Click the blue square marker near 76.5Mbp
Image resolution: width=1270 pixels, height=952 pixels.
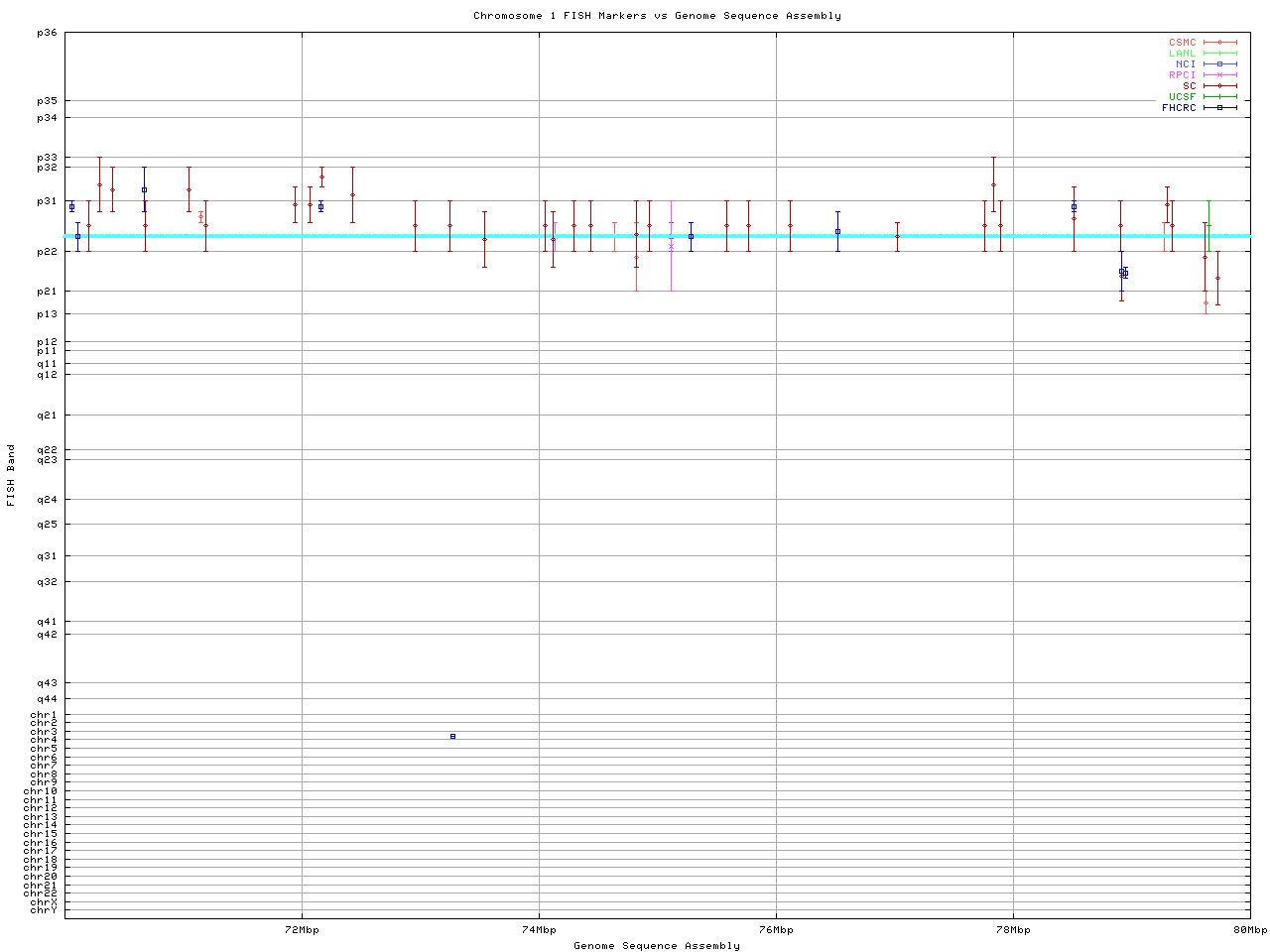(837, 232)
